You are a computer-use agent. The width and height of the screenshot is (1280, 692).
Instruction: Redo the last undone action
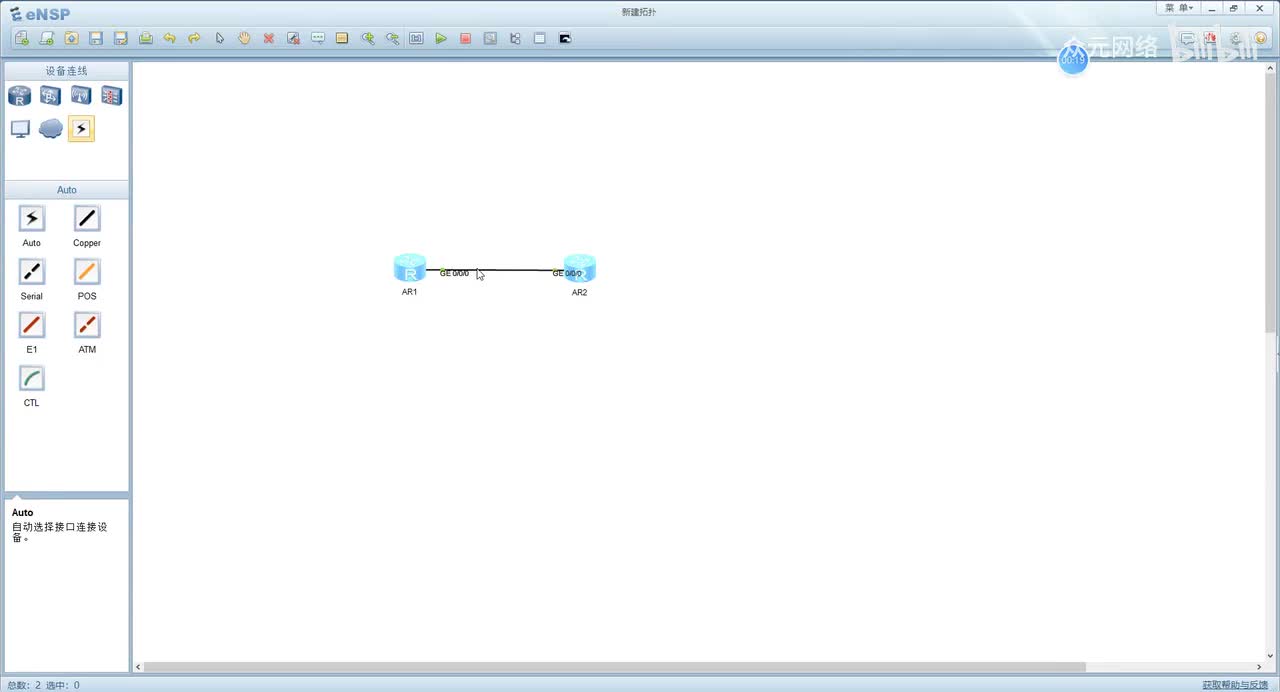(194, 38)
